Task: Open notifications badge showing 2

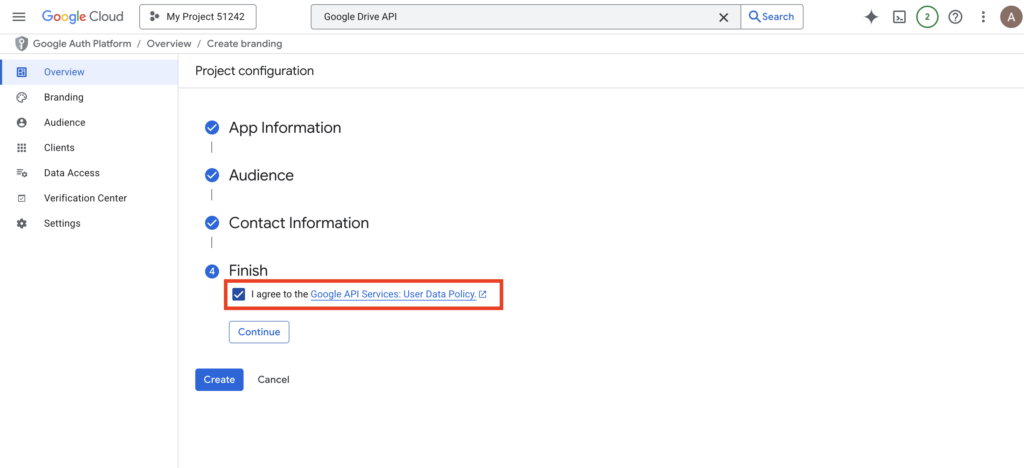Action: tap(927, 17)
